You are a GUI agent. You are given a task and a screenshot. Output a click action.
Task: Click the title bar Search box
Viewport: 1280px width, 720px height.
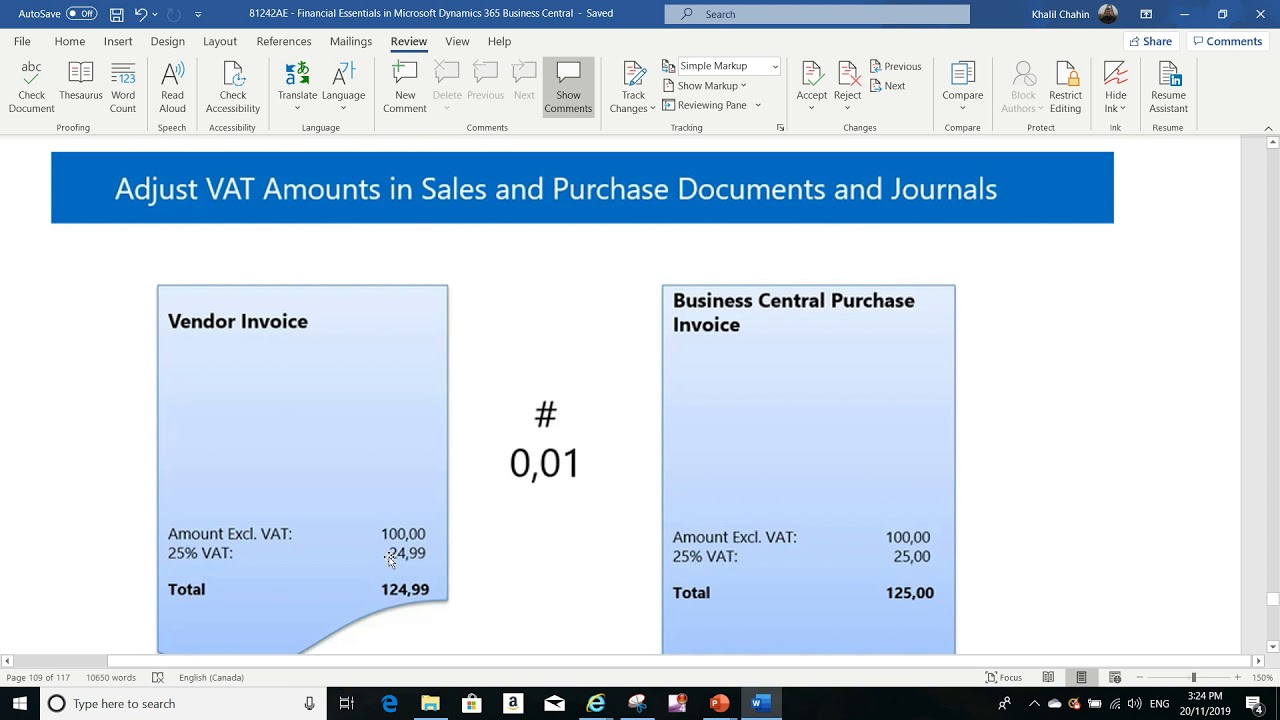pos(817,14)
